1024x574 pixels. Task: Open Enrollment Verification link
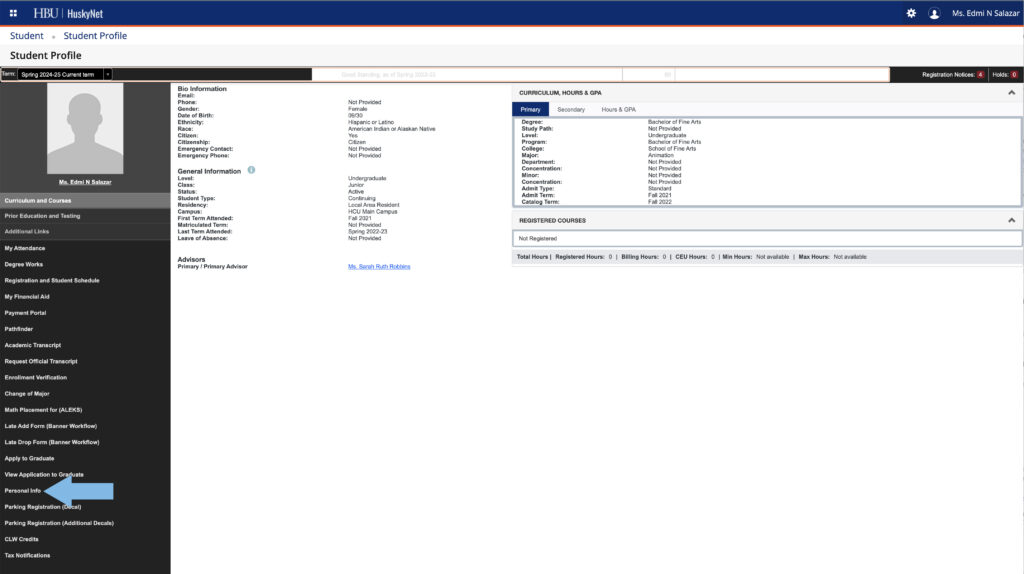tap(36, 377)
